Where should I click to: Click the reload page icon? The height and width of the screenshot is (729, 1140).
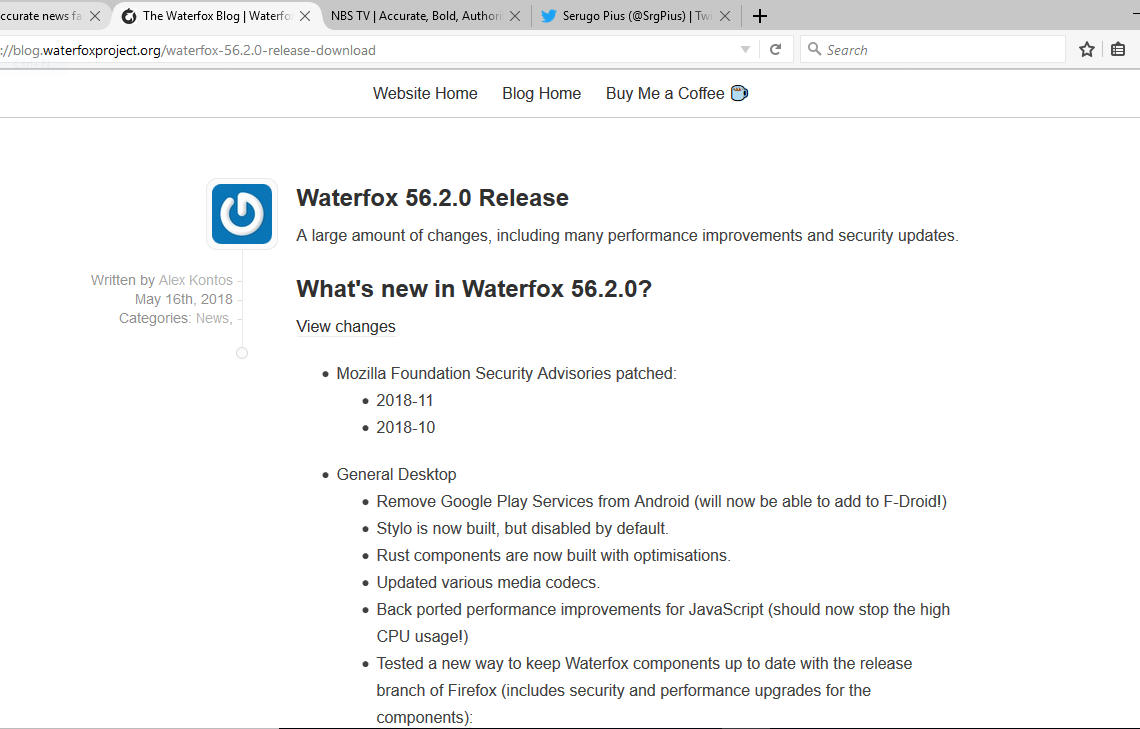pyautogui.click(x=775, y=50)
